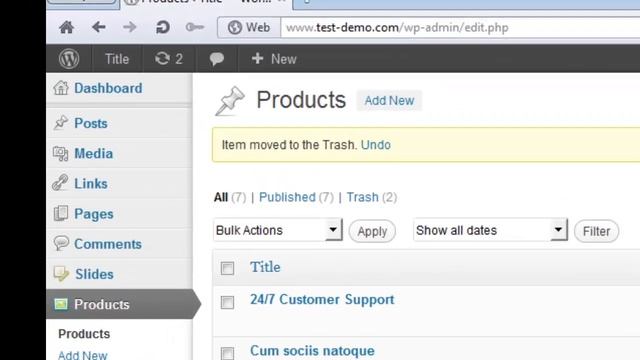Click the plus New item in the admin bar

(x=274, y=59)
